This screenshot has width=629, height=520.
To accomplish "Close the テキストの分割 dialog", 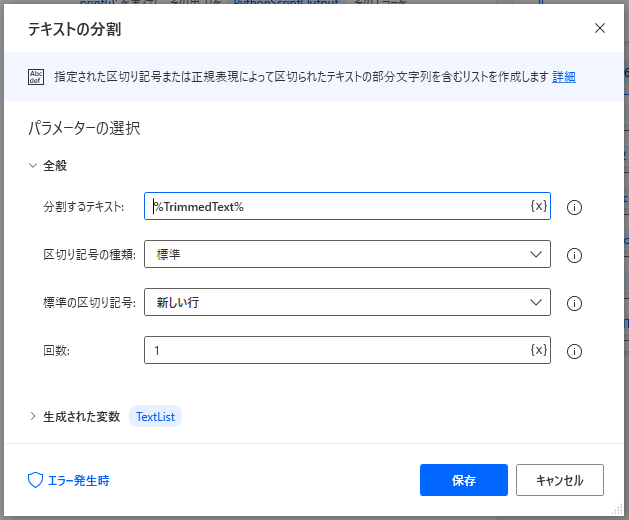I will [x=600, y=28].
